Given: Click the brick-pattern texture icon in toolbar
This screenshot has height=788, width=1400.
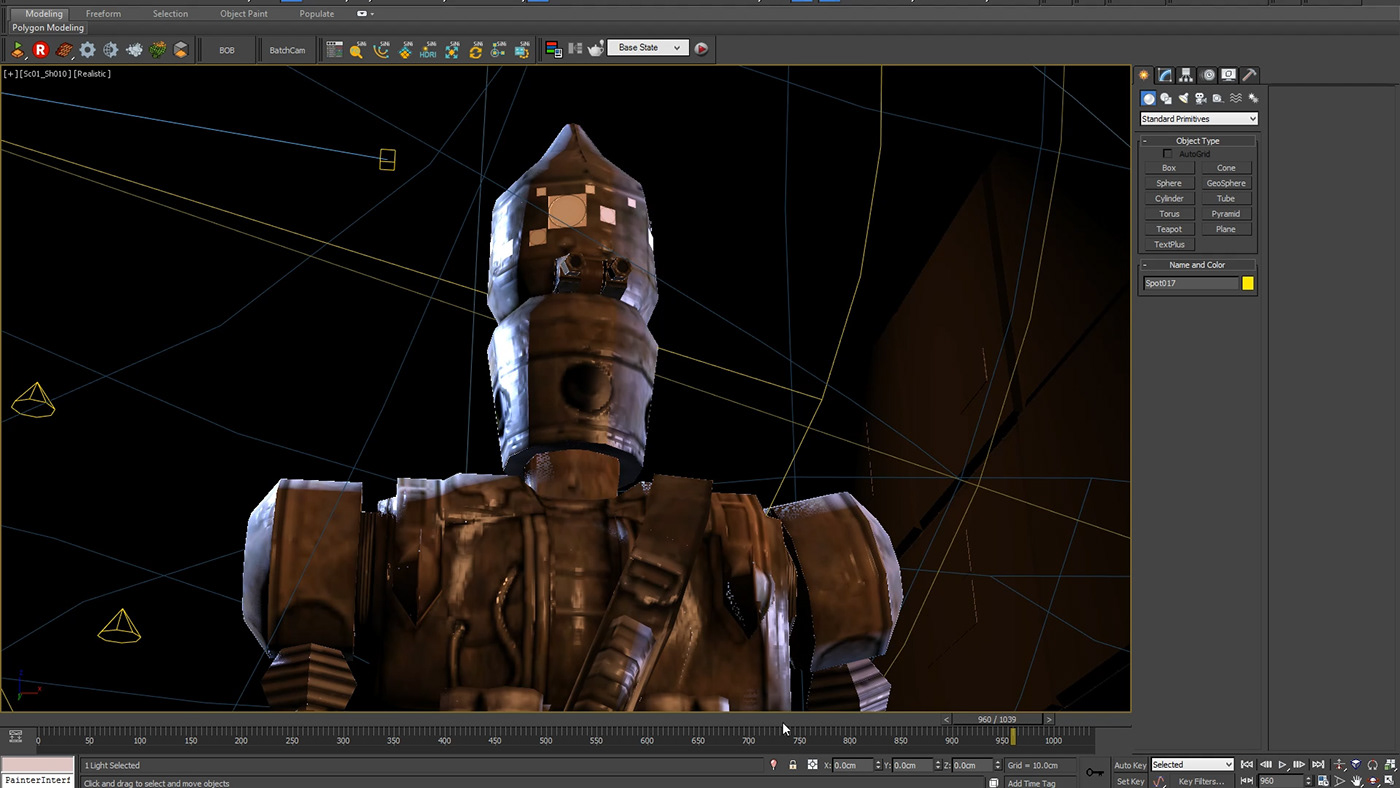Looking at the screenshot, I should [64, 49].
